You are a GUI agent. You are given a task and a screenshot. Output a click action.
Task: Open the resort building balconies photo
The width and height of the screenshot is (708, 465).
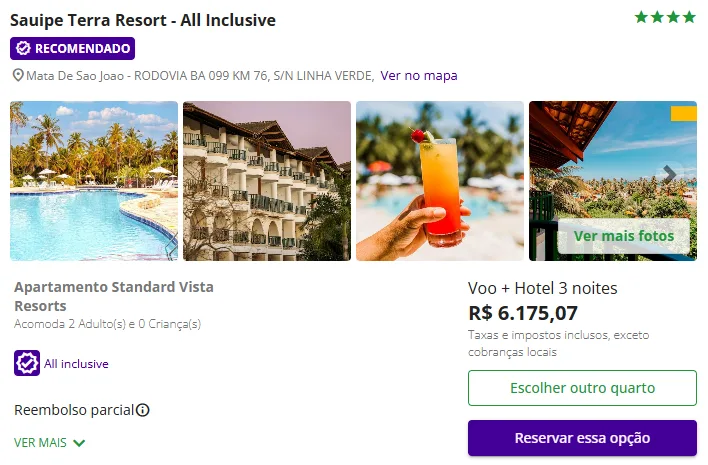click(x=267, y=181)
